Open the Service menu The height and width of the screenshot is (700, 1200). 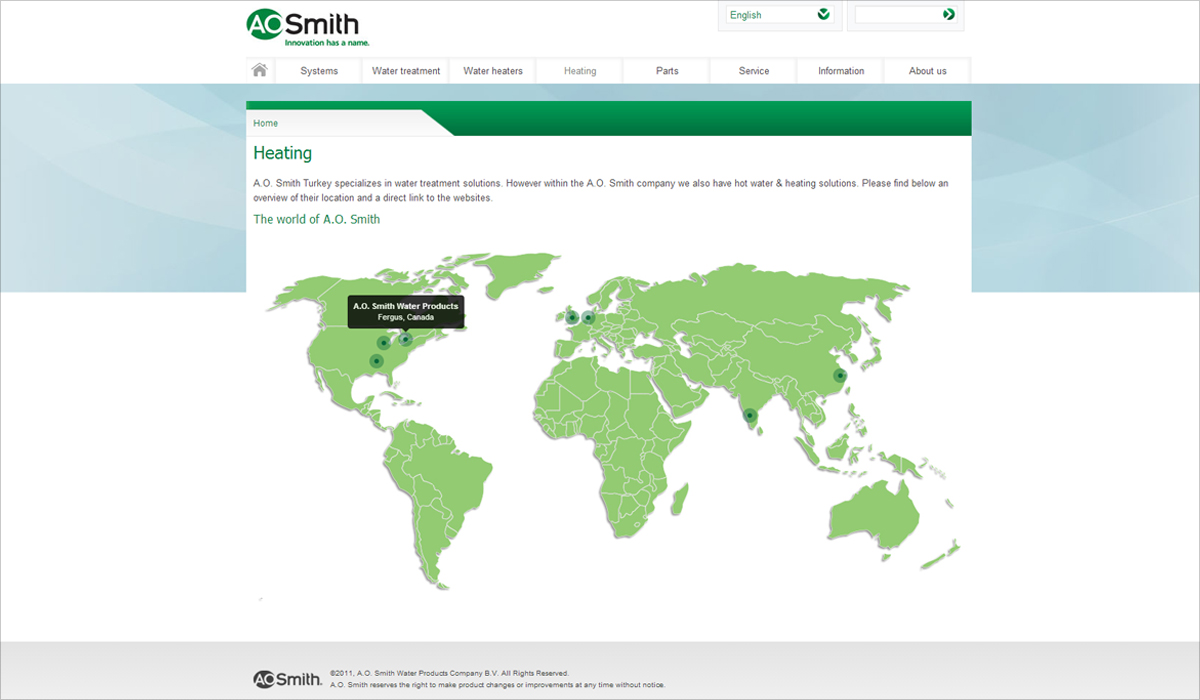[754, 71]
